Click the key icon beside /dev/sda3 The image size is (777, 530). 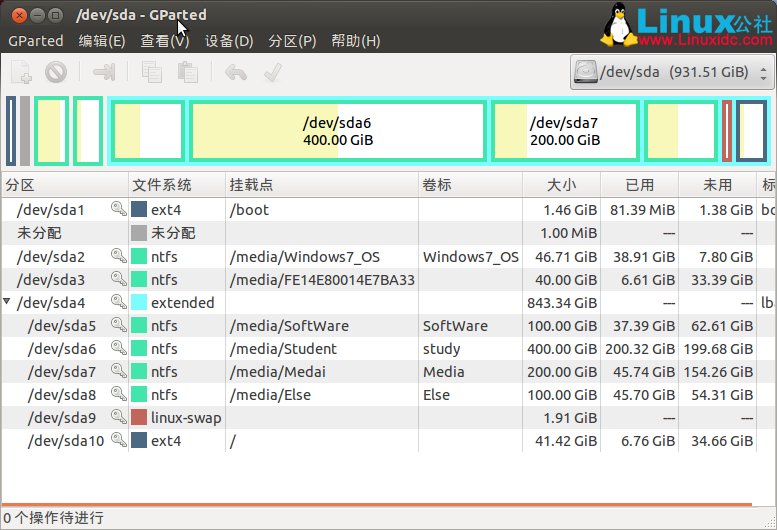point(118,279)
